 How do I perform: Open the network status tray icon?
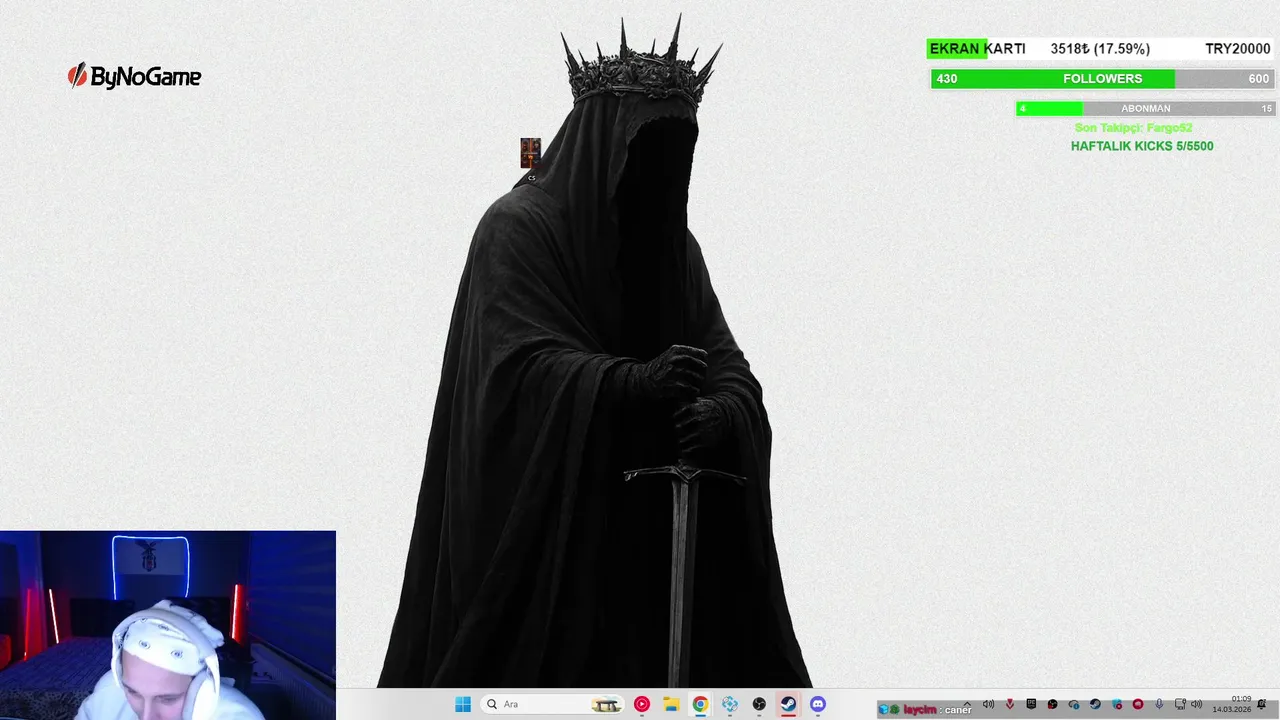[x=1180, y=704]
